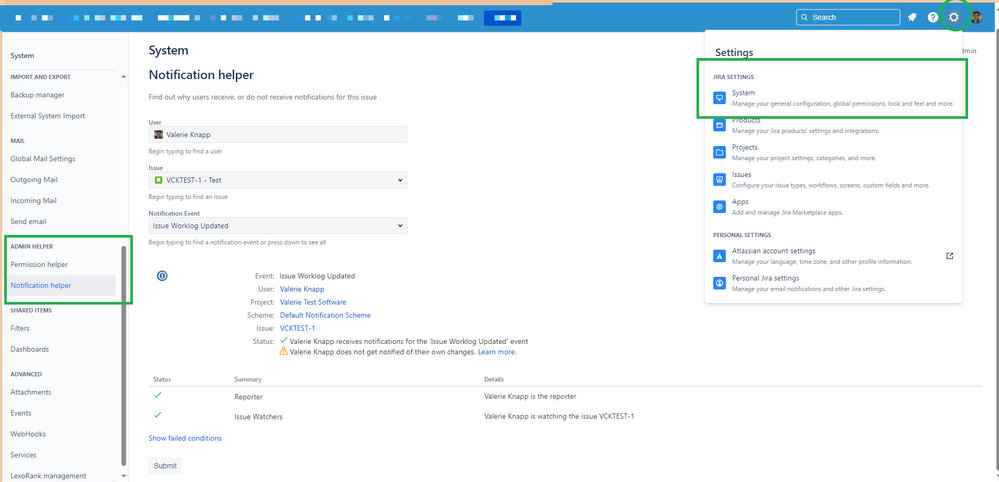
Task: Select Issues in settings menu
Action: 831,180
